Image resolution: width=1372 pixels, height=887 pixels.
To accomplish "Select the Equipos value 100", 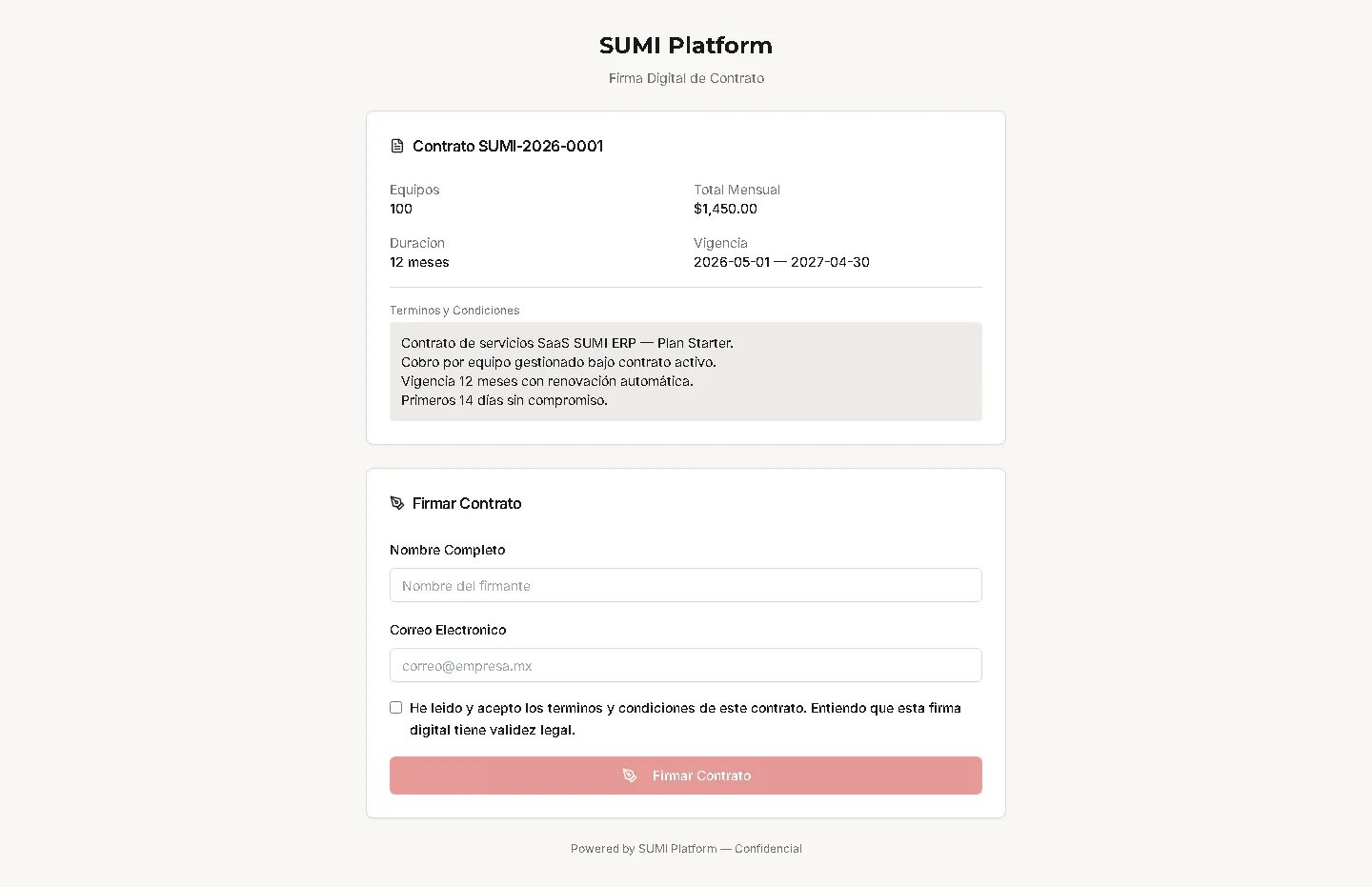I will 400,209.
